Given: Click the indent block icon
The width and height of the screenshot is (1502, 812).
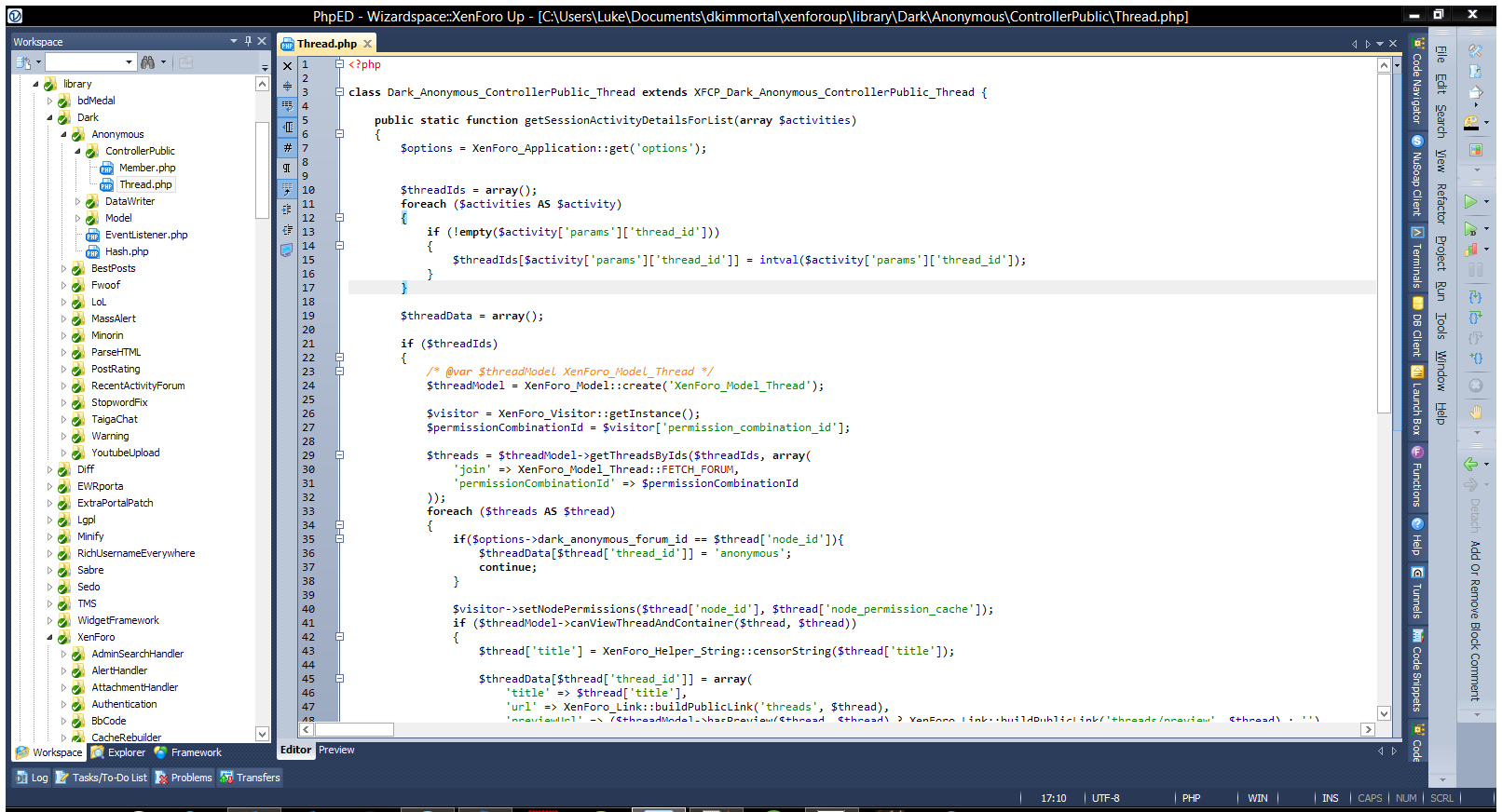Looking at the screenshot, I should [x=287, y=209].
